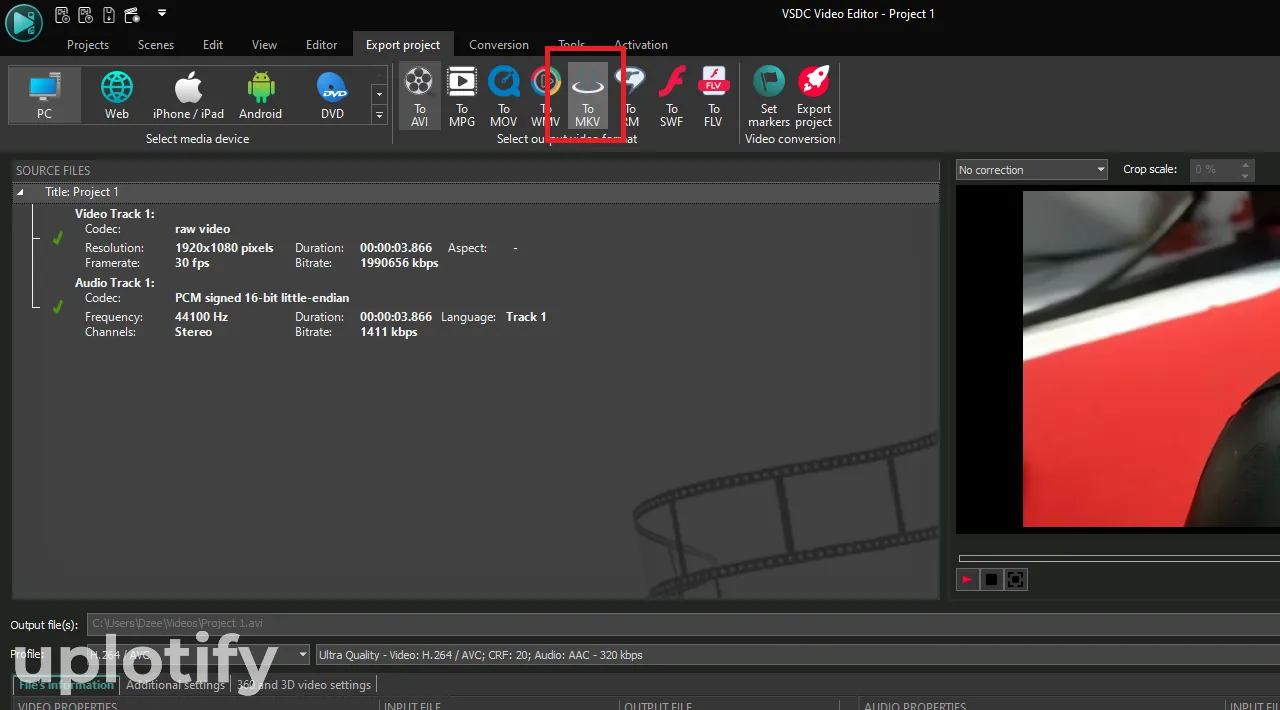Viewport: 1280px width, 710px height.
Task: Click the 'raw video' codec value
Action: pos(202,229)
